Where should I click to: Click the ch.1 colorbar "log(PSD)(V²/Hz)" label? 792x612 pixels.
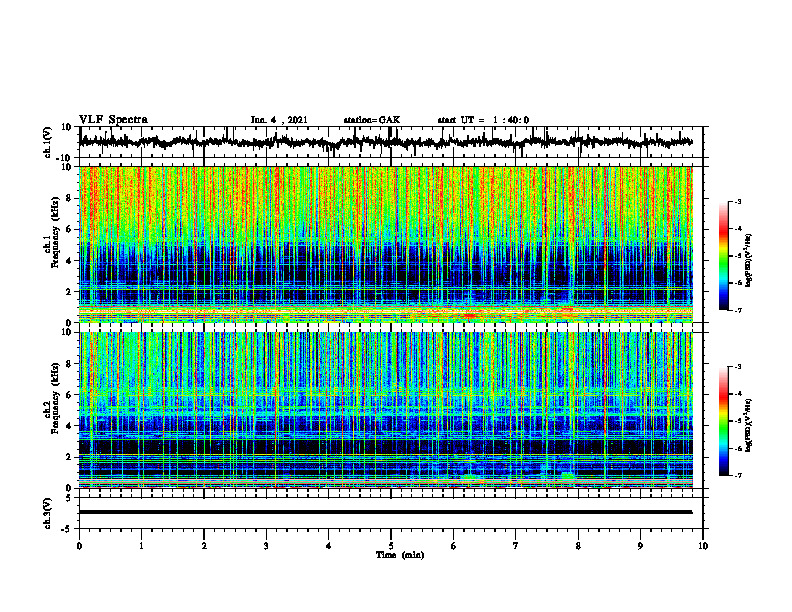749,261
